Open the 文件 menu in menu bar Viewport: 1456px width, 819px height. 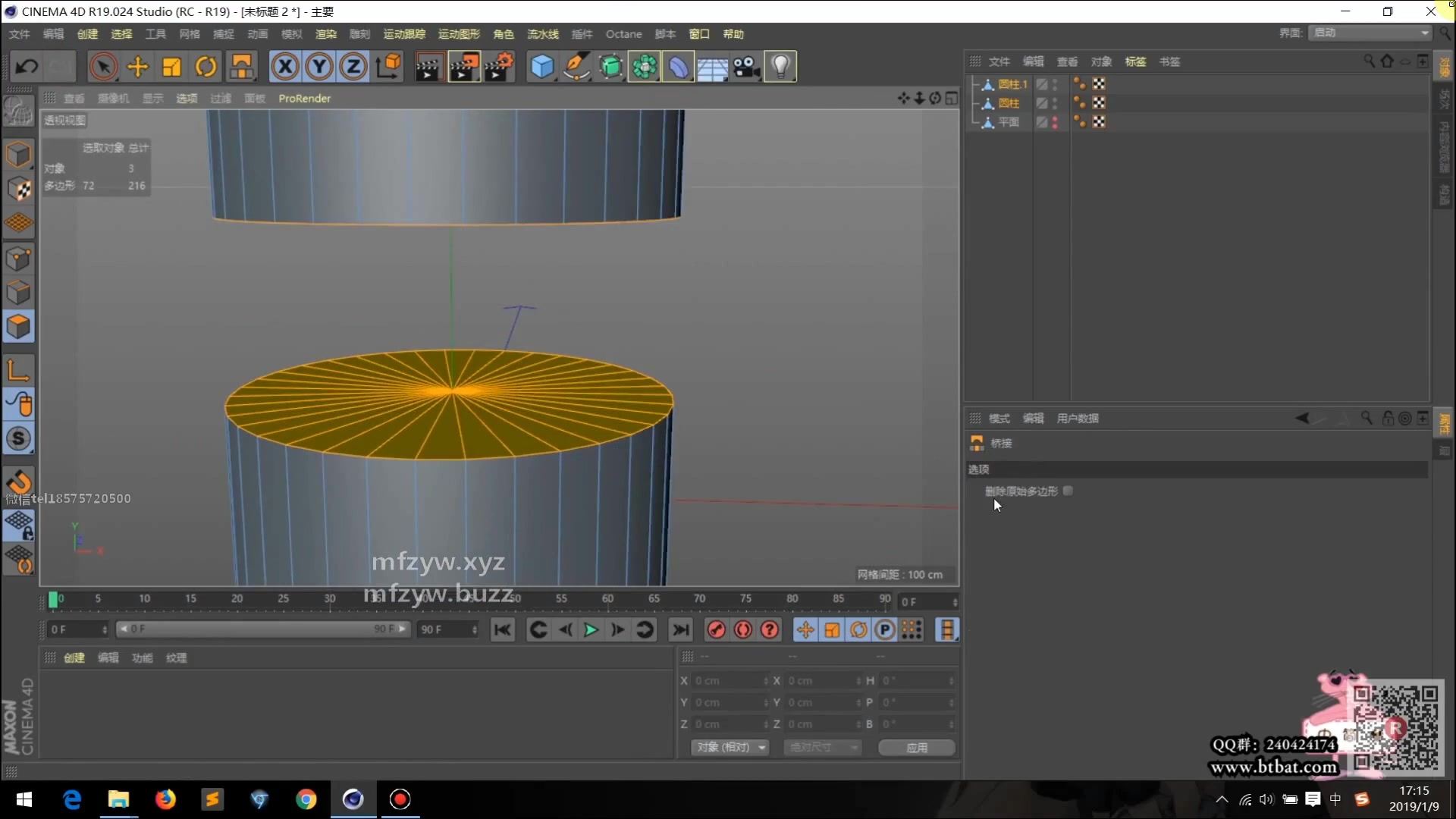click(x=20, y=34)
